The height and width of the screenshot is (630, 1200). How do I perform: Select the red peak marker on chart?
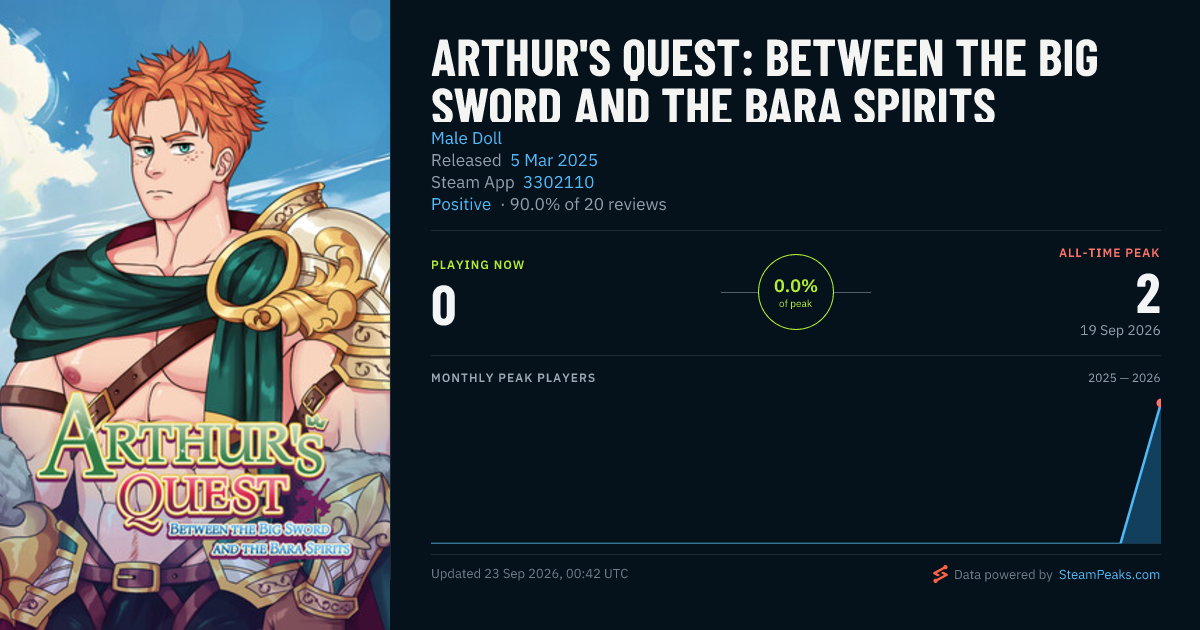point(1160,404)
